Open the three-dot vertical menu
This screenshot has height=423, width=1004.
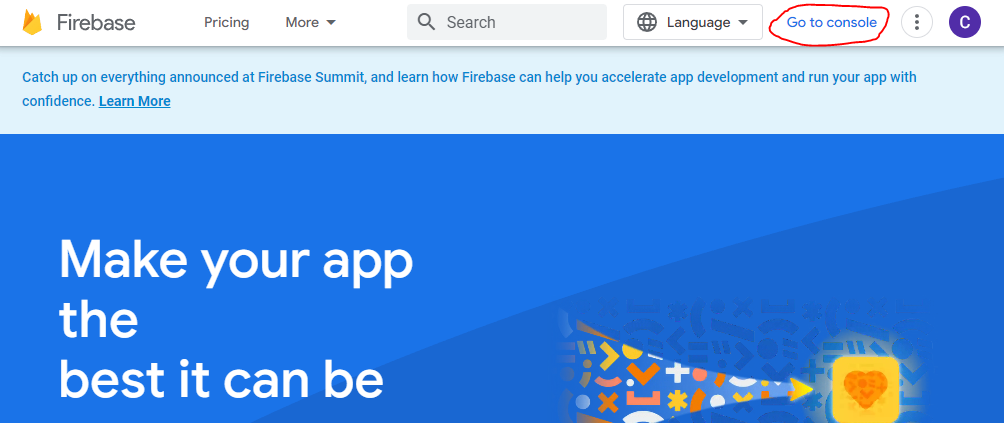[917, 22]
